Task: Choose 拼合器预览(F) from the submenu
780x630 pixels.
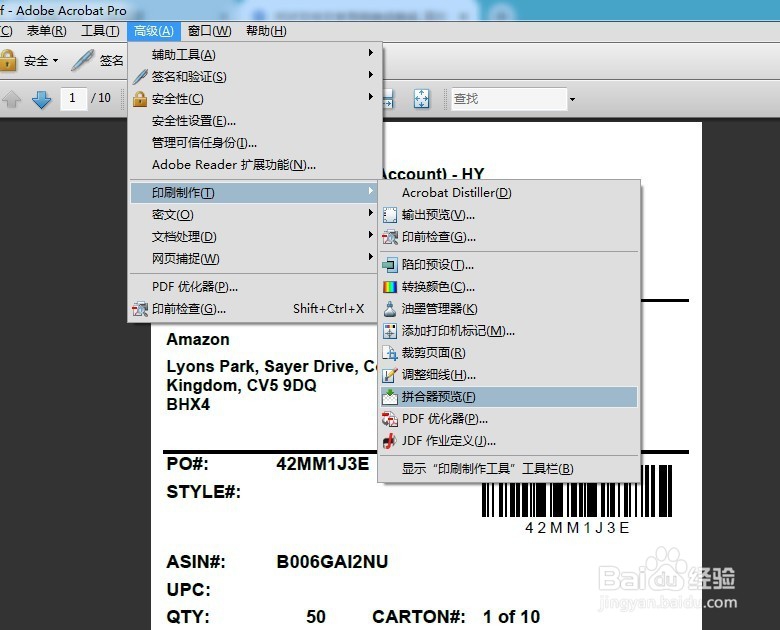Action: [x=509, y=397]
